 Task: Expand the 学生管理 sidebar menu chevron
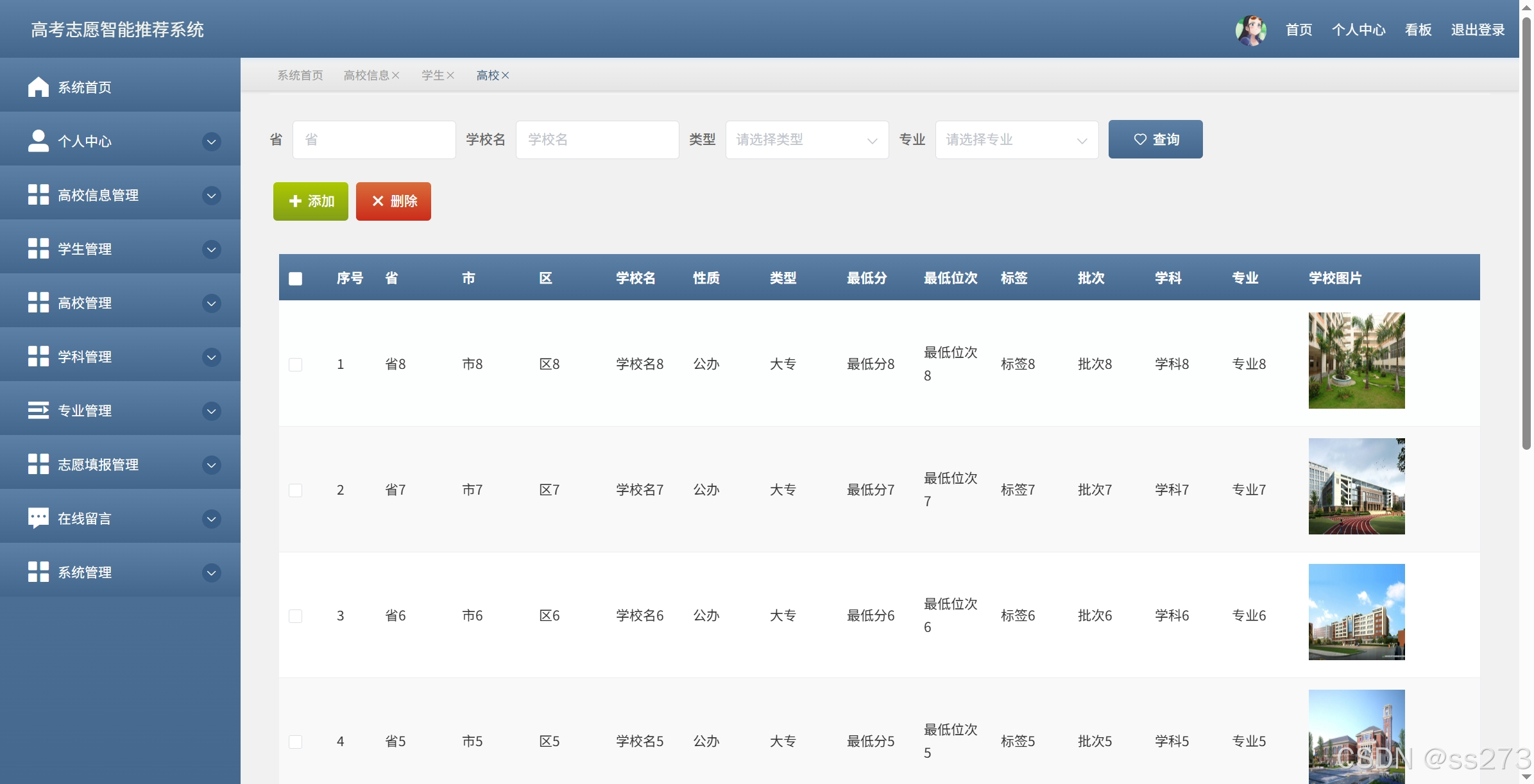(211, 249)
